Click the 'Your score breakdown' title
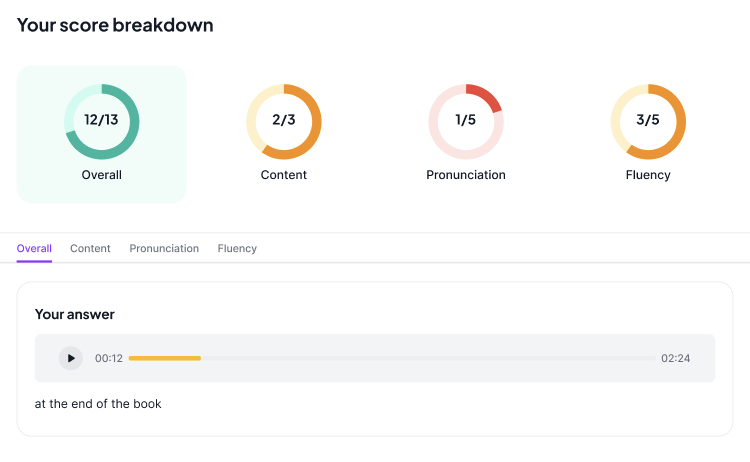 point(115,25)
